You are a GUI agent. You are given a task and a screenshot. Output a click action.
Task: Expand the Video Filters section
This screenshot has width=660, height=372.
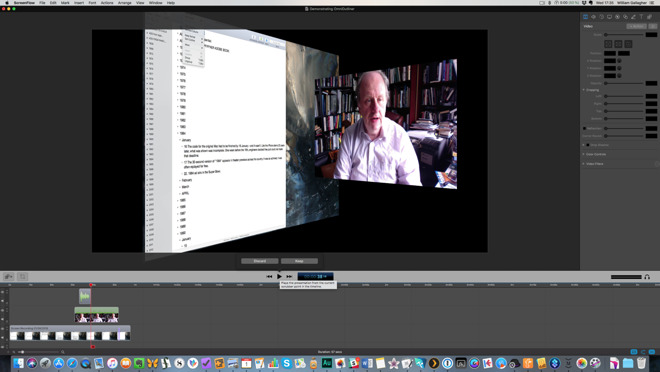point(583,164)
